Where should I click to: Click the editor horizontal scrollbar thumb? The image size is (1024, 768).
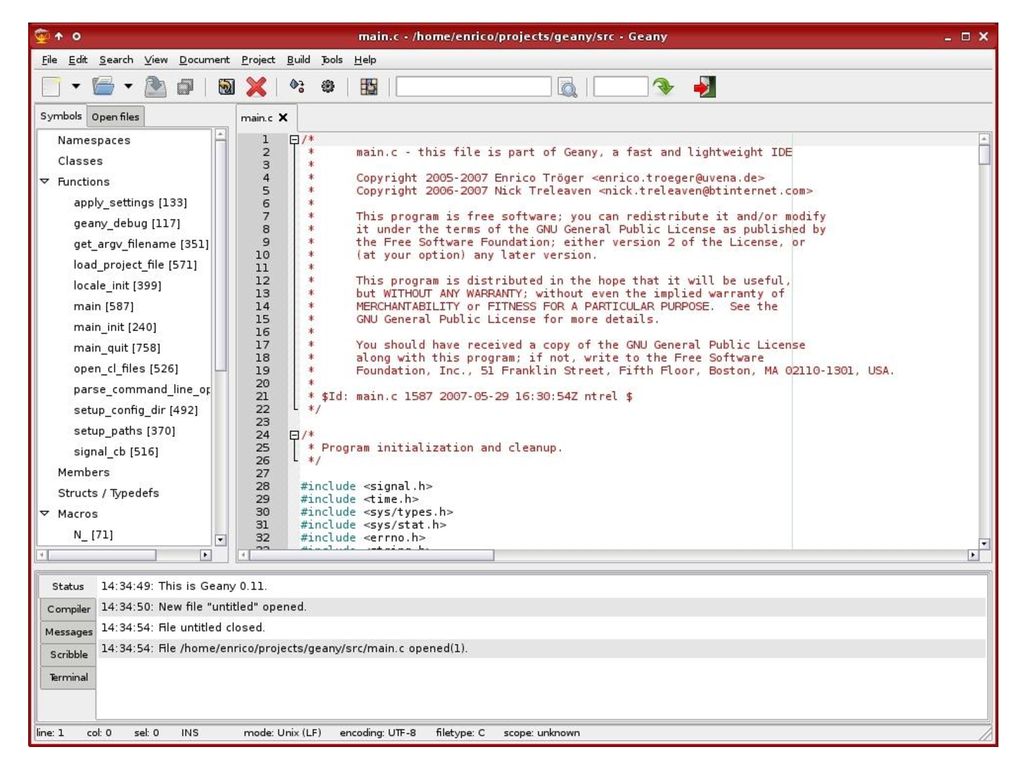tap(372, 555)
